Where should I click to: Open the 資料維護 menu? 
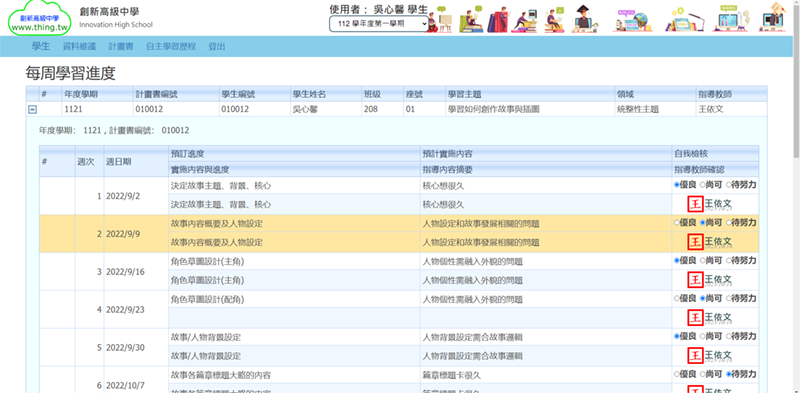pyautogui.click(x=79, y=46)
